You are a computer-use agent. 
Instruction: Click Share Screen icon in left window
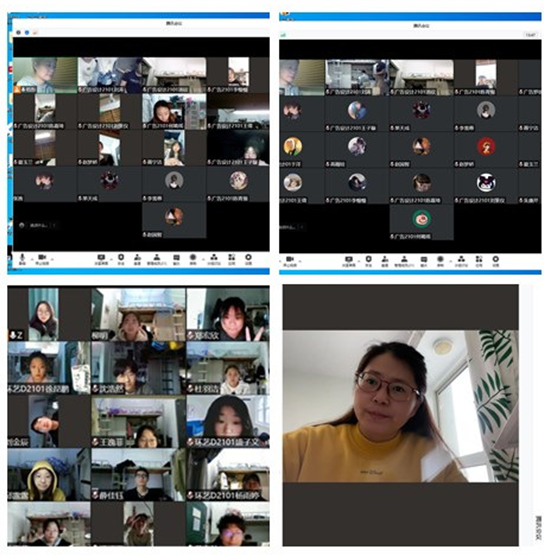[101, 259]
